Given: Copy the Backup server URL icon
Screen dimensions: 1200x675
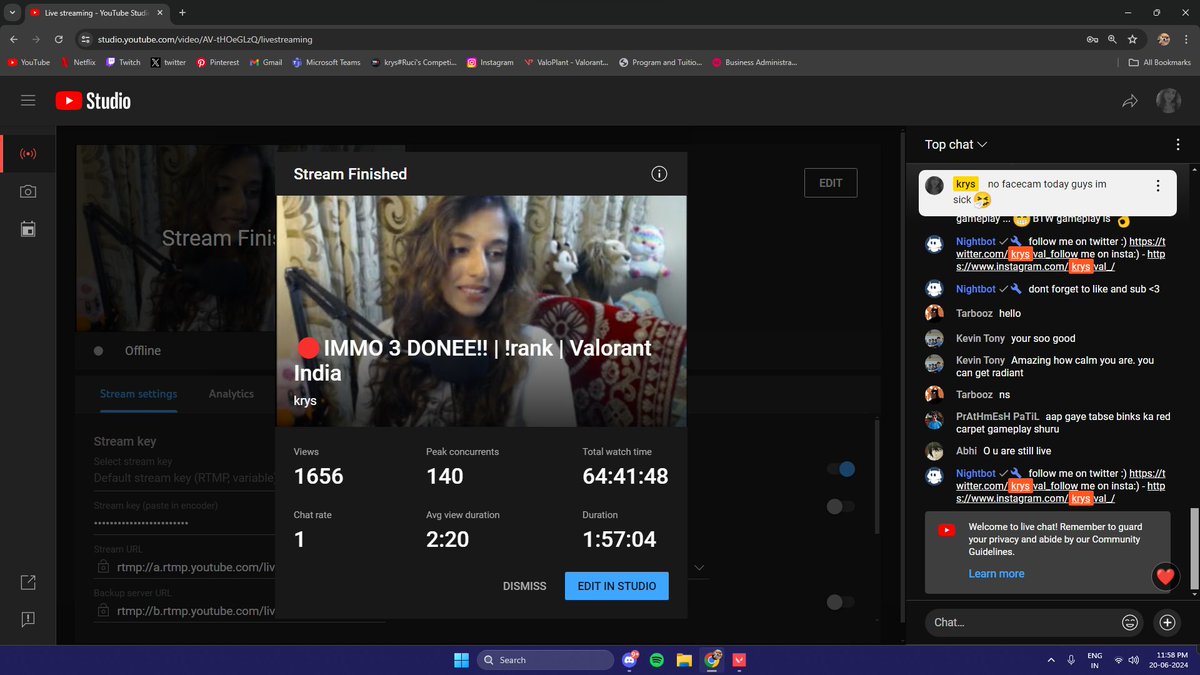Looking at the screenshot, I should point(103,610).
